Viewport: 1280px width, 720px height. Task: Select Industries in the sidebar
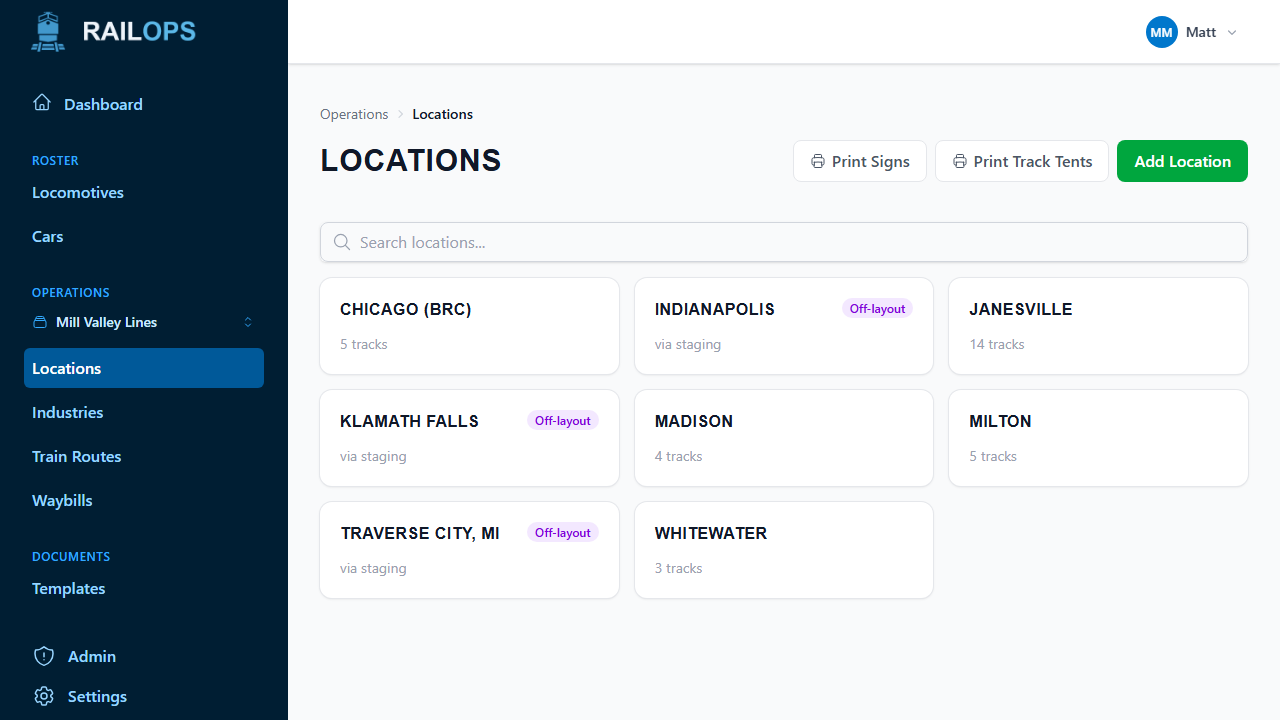pyautogui.click(x=67, y=412)
